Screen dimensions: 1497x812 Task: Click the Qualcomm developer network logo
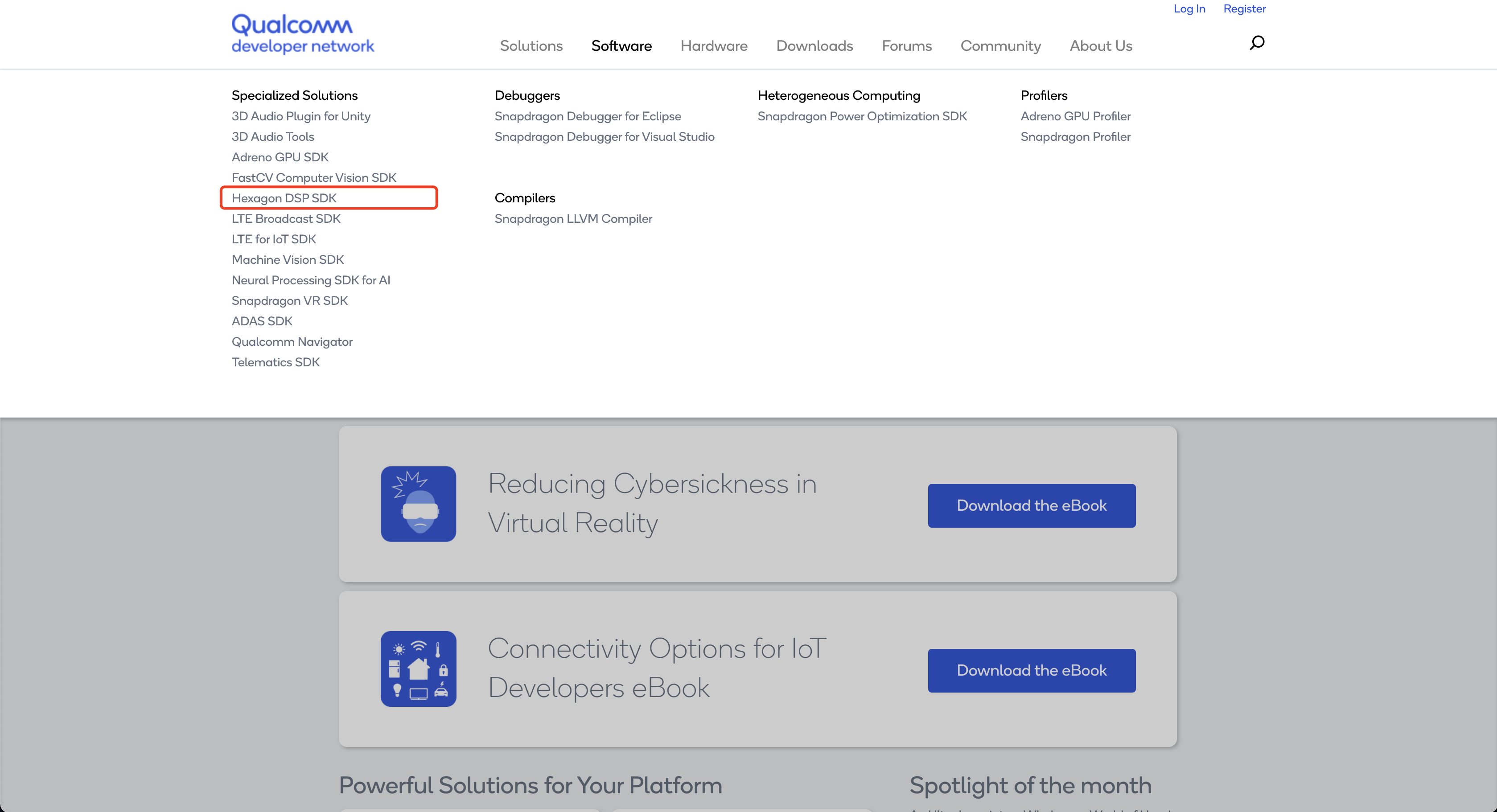(x=302, y=34)
